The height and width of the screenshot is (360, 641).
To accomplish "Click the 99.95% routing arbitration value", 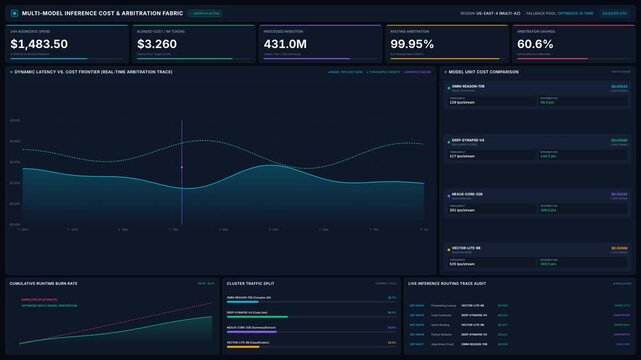I will click(x=412, y=44).
